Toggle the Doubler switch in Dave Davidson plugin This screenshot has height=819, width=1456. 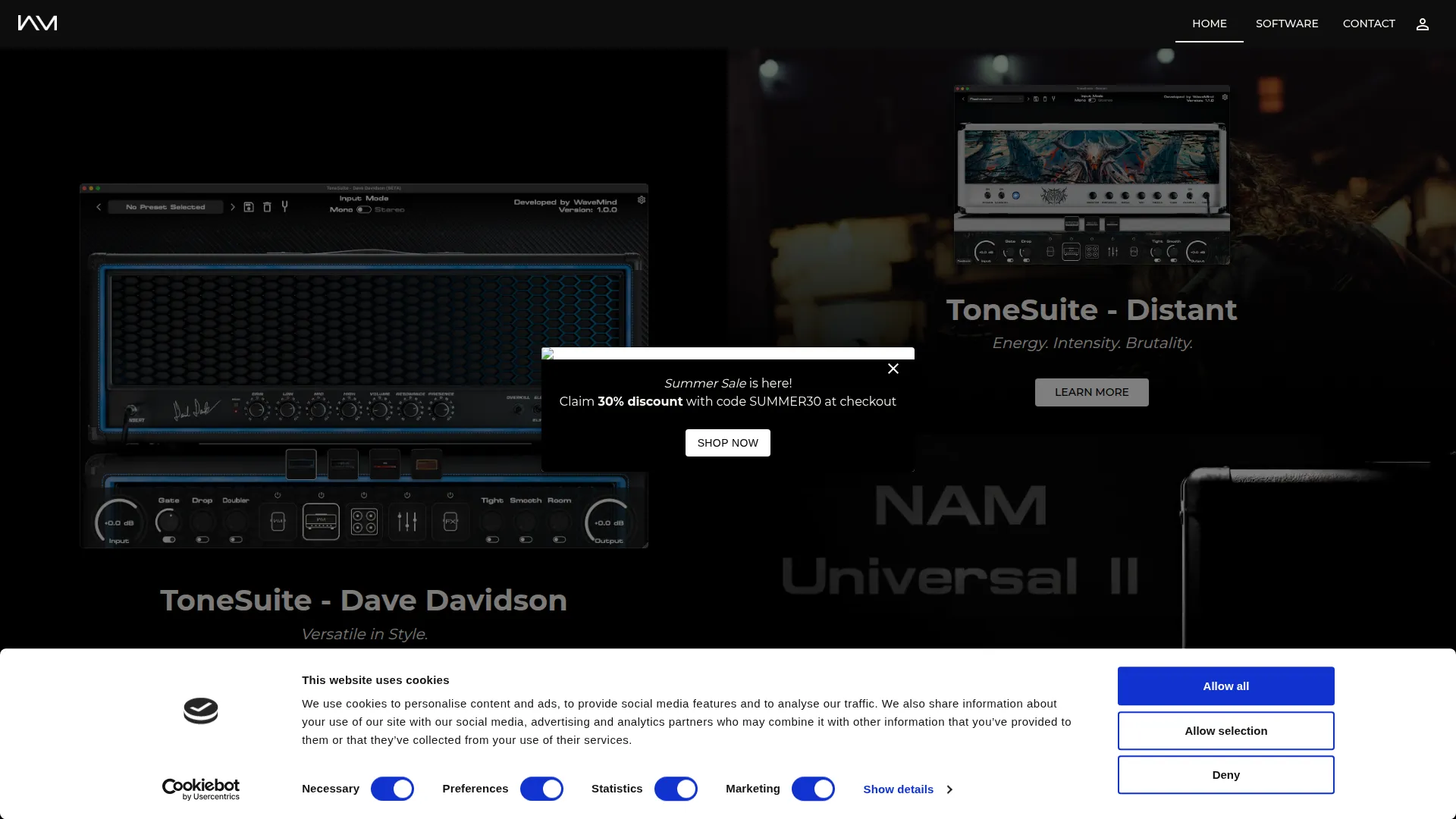coord(236,540)
